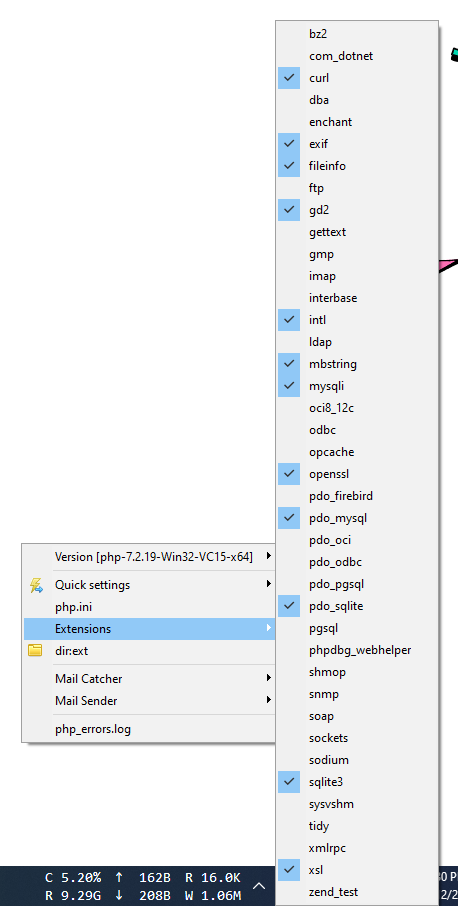This screenshot has height=906, width=458.
Task: Enable the soap extension
Action: [357, 716]
